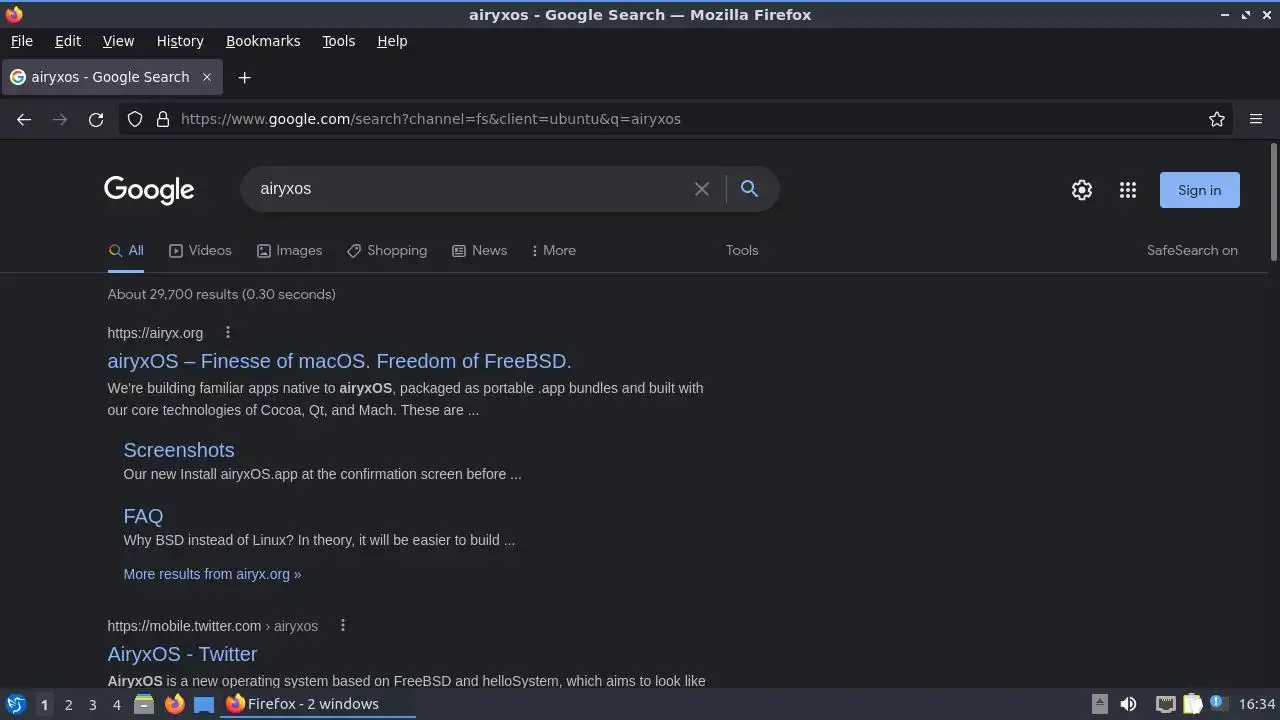Select the airyxos - Google Search tab
Viewport: 1280px width, 720px height.
[x=110, y=77]
